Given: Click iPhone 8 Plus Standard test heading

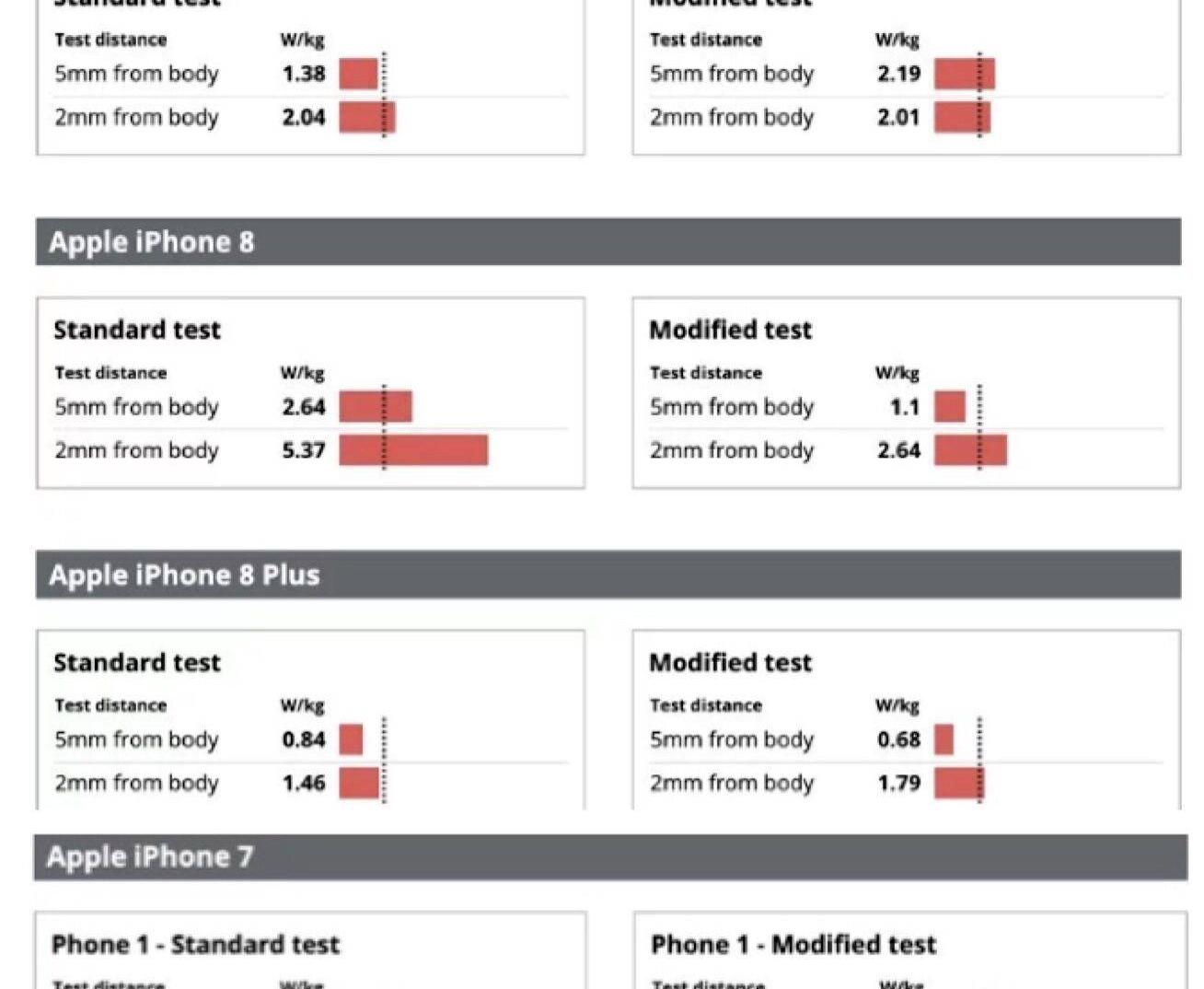Looking at the screenshot, I should [137, 663].
